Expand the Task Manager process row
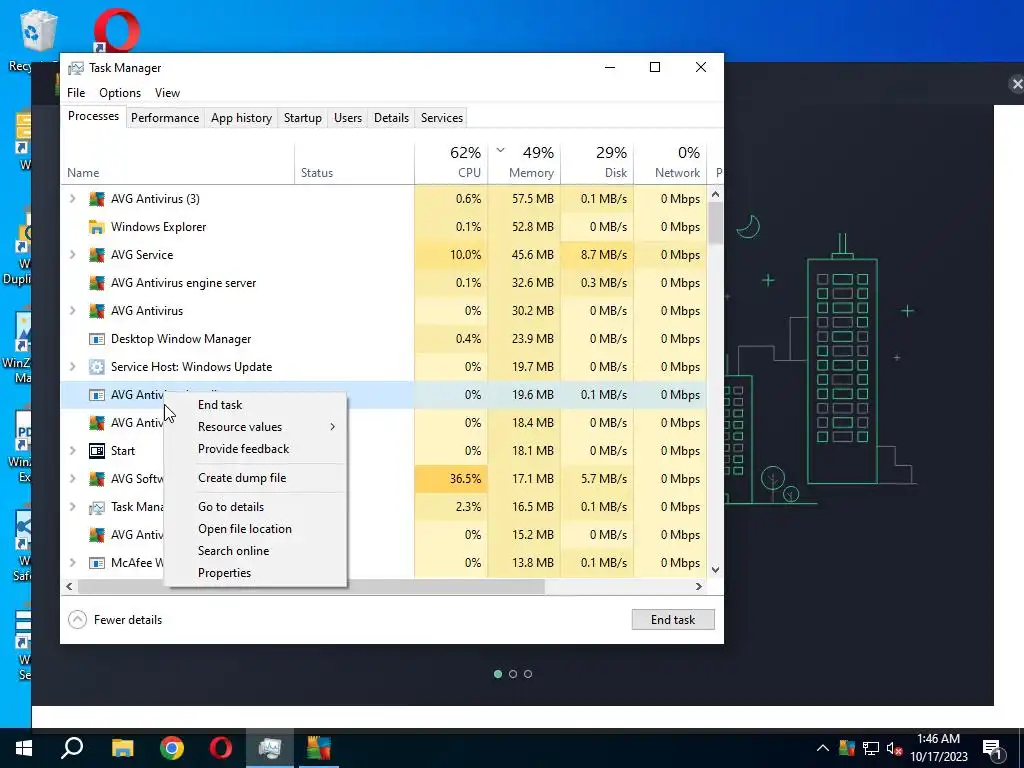This screenshot has height=768, width=1024. [x=72, y=507]
